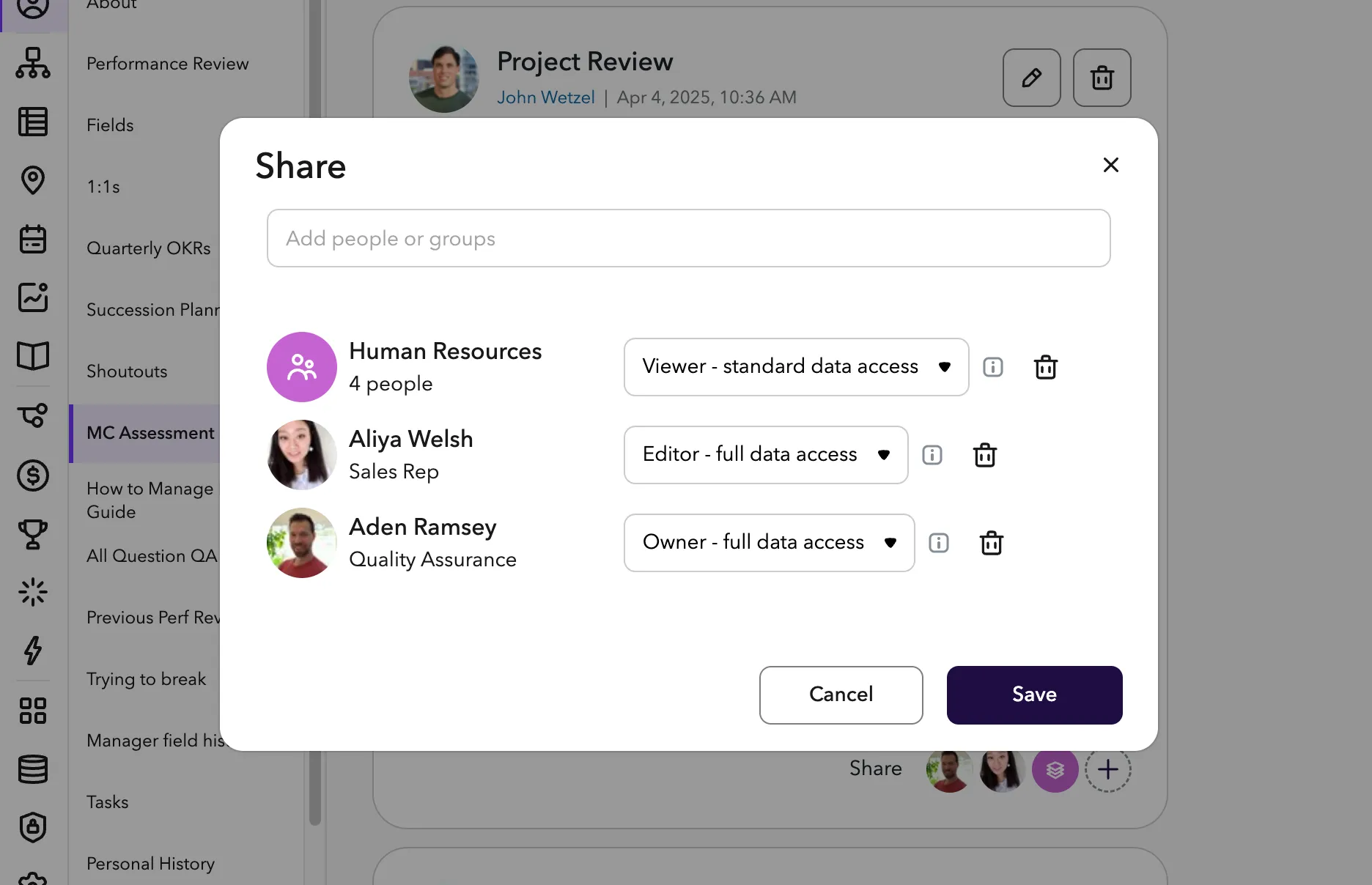Open the shield security sidebar icon
This screenshot has height=885, width=1372.
(33, 828)
